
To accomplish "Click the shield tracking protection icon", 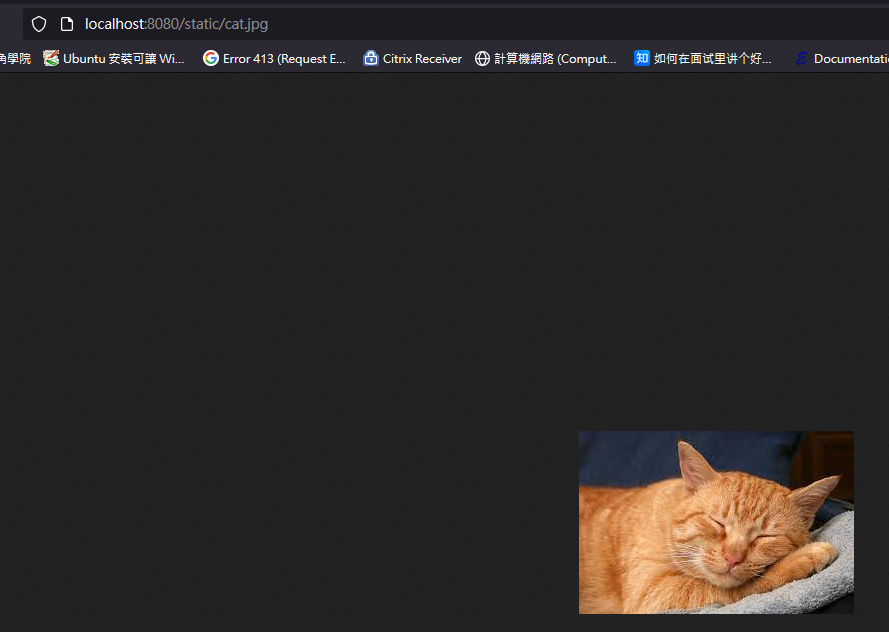I will coord(39,24).
